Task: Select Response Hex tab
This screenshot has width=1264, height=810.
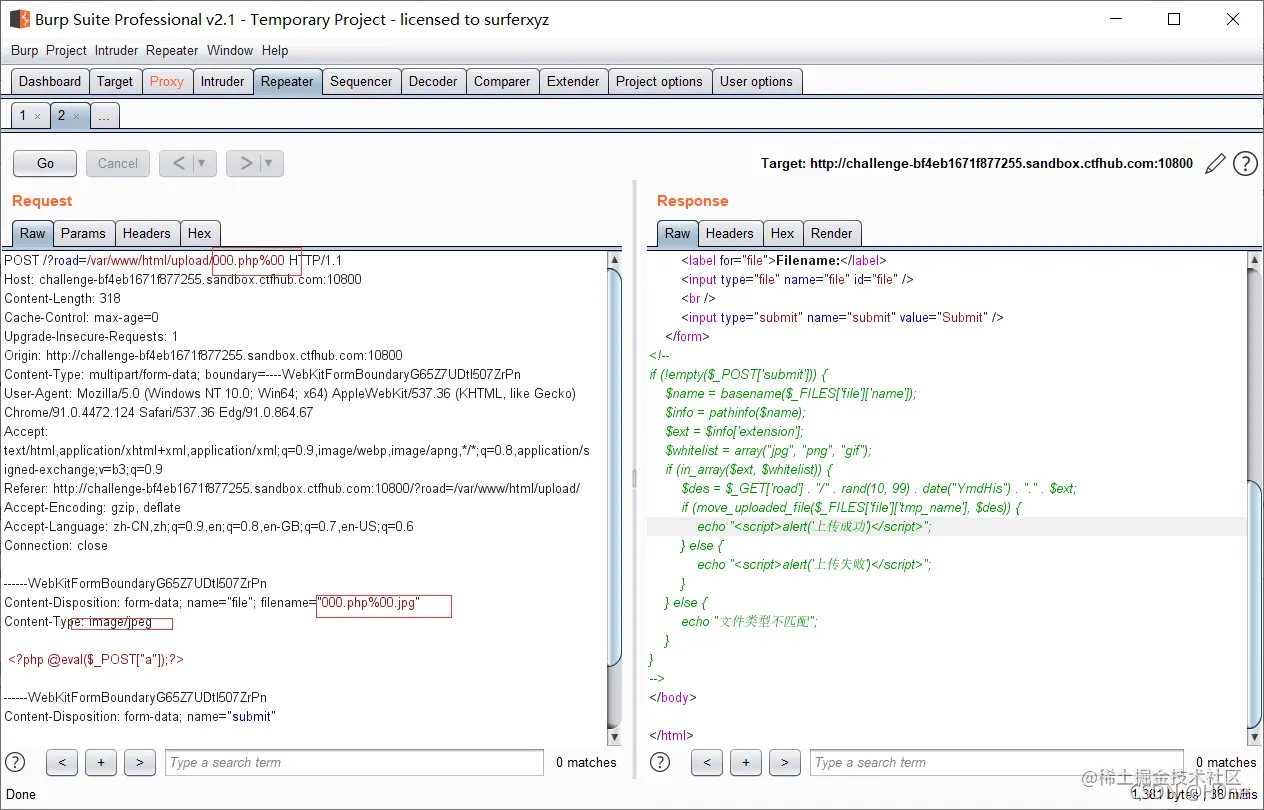Action: point(783,233)
